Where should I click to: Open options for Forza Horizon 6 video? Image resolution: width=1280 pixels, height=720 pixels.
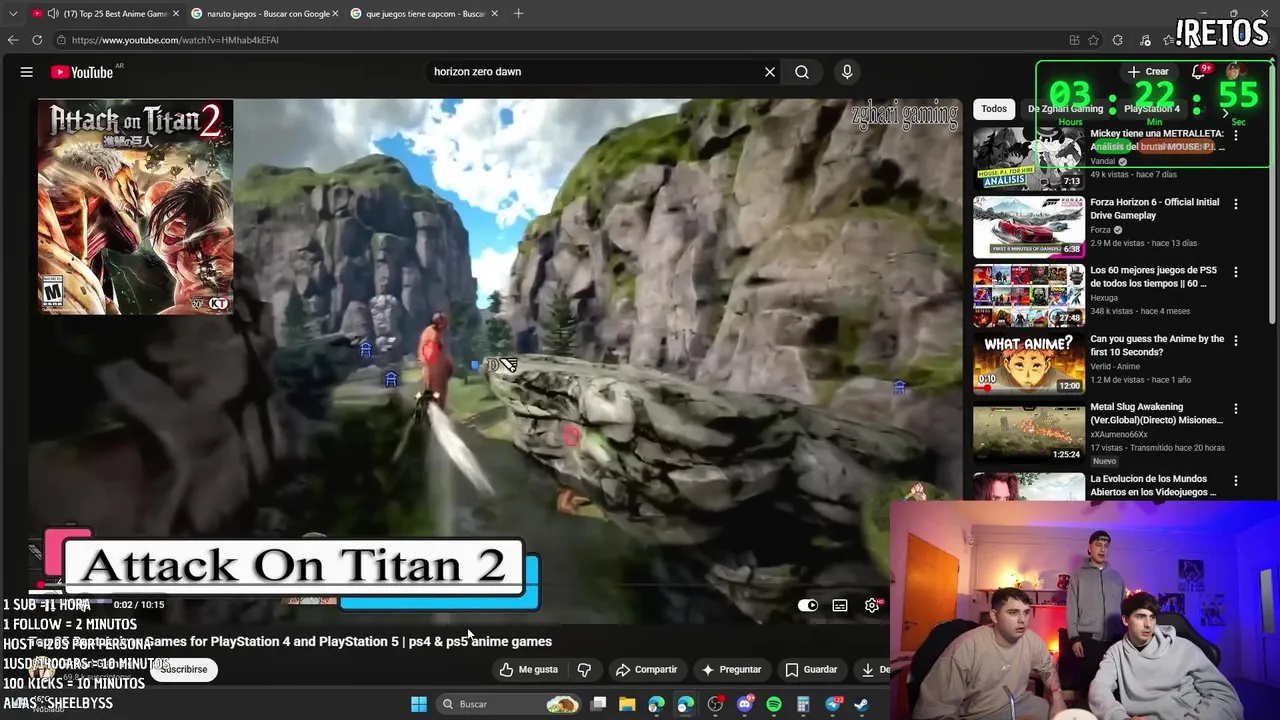tap(1236, 204)
